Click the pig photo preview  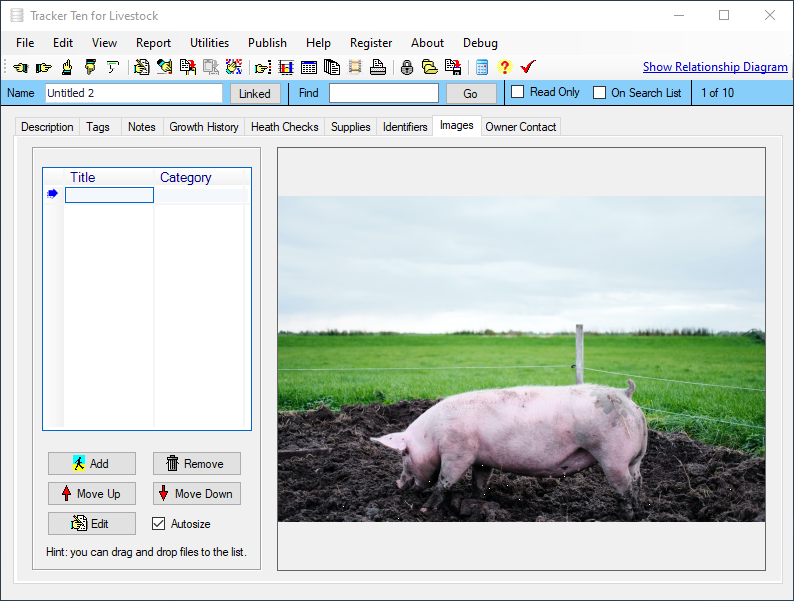521,358
